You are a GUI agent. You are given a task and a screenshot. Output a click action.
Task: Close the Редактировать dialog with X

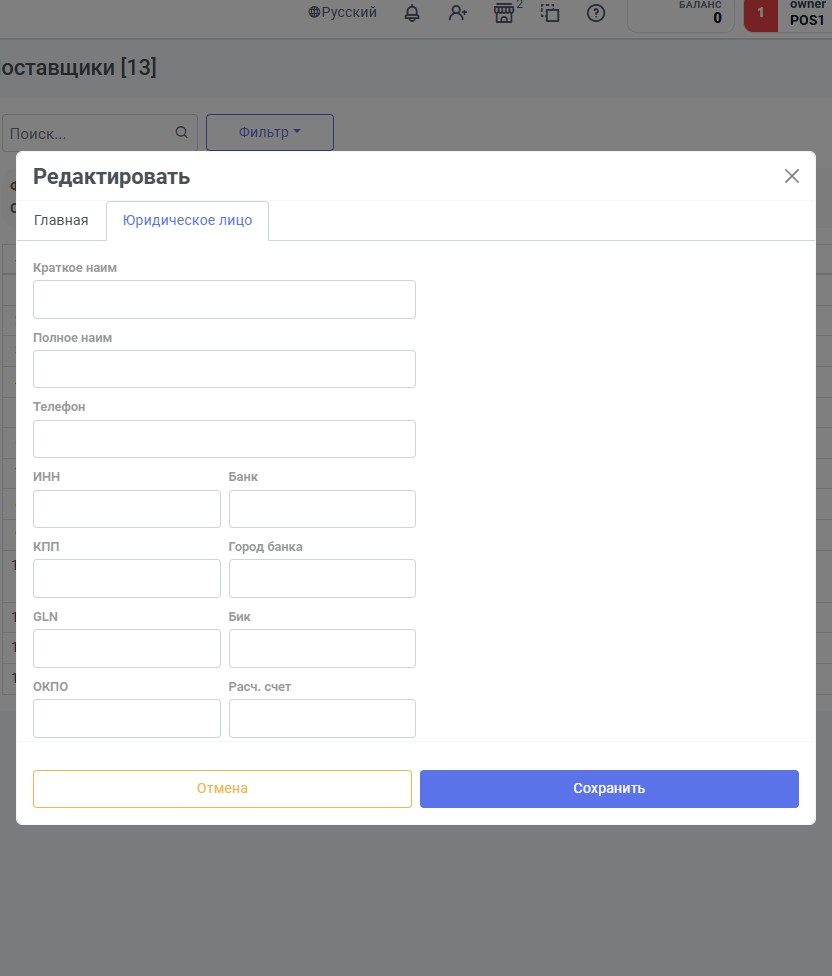point(792,176)
